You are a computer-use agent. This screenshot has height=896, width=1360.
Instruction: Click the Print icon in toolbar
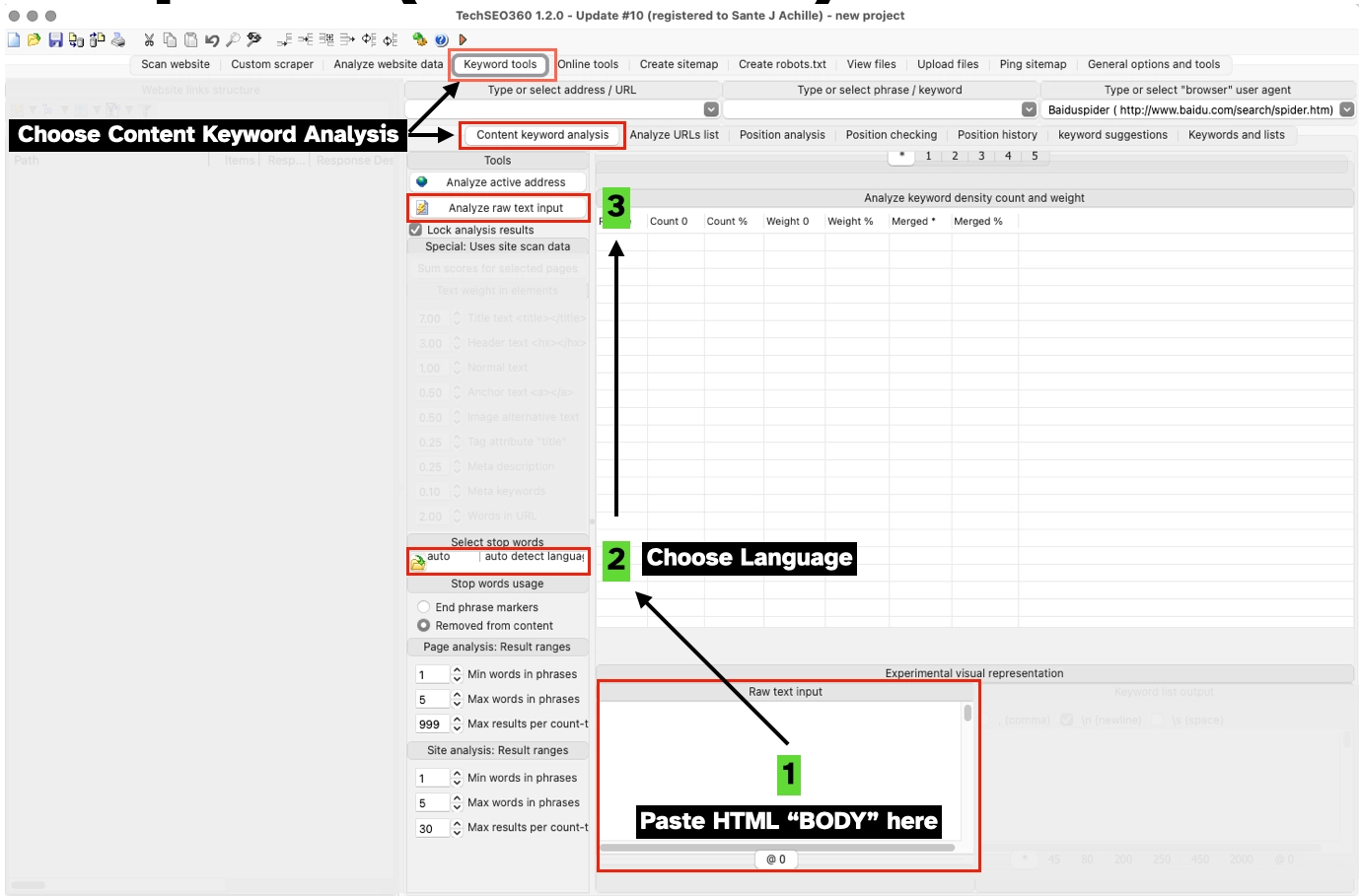pos(118,39)
